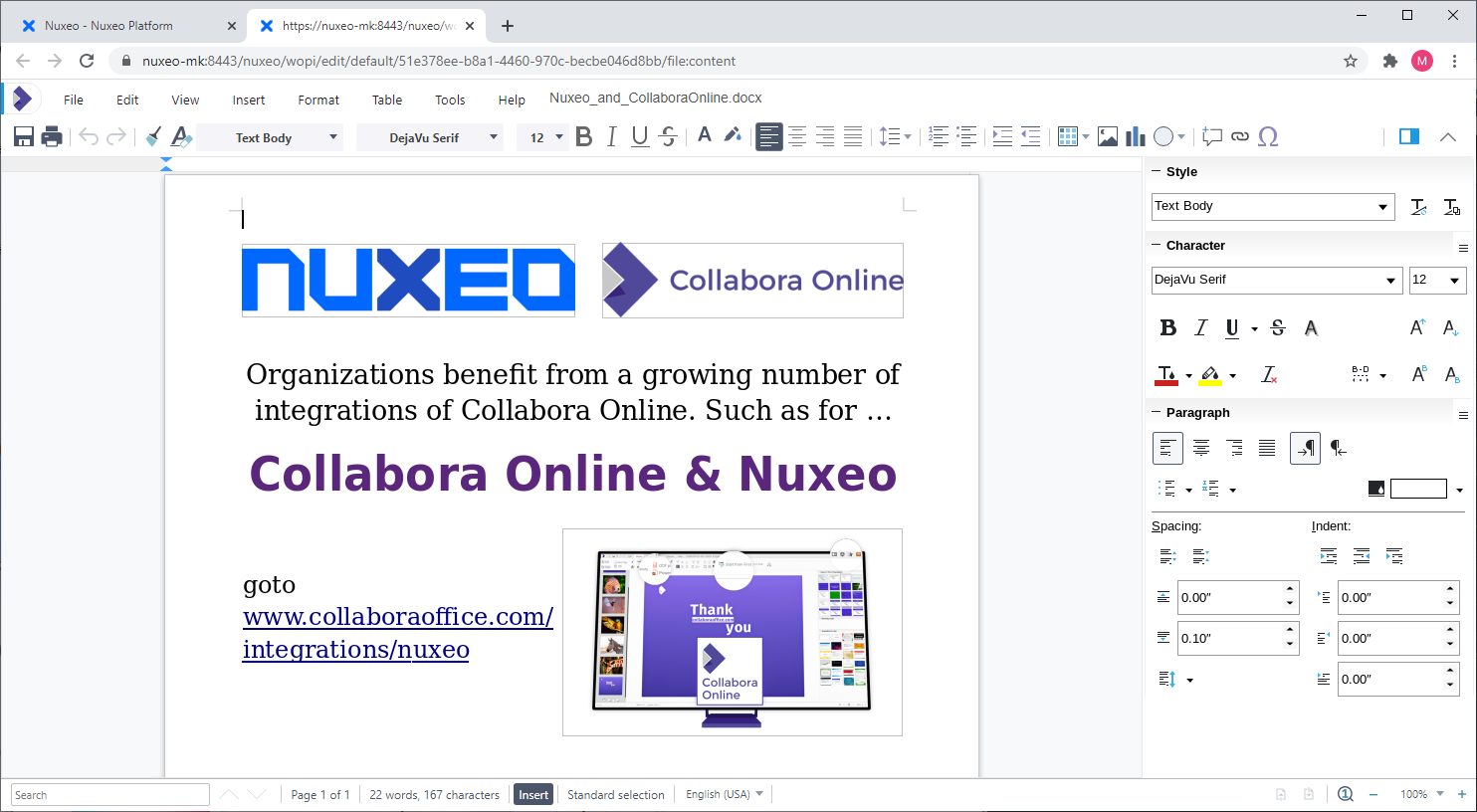Open new browser tab
1477x812 pixels.
coord(508,26)
